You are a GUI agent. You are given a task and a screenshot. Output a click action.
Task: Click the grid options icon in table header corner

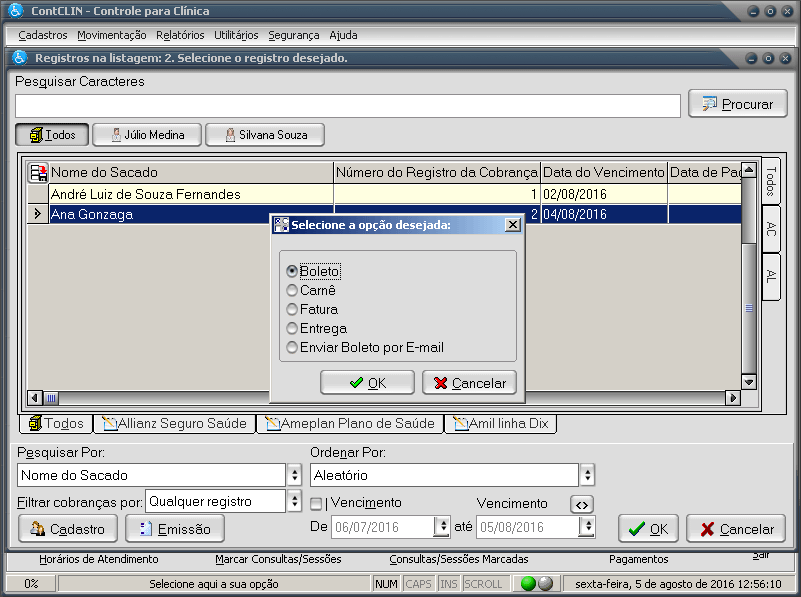[x=38, y=173]
